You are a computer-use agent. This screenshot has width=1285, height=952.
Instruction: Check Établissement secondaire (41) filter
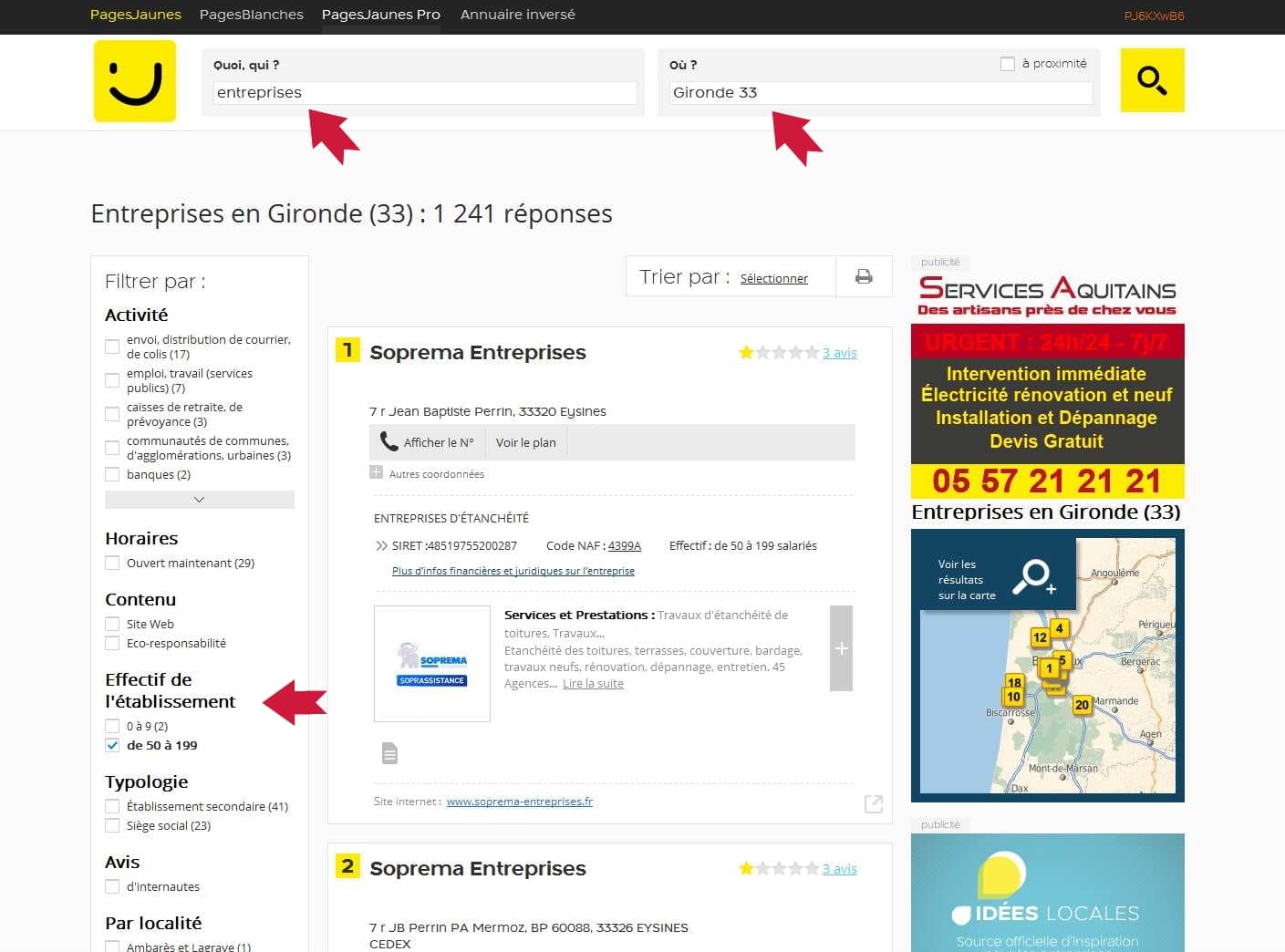coord(112,806)
